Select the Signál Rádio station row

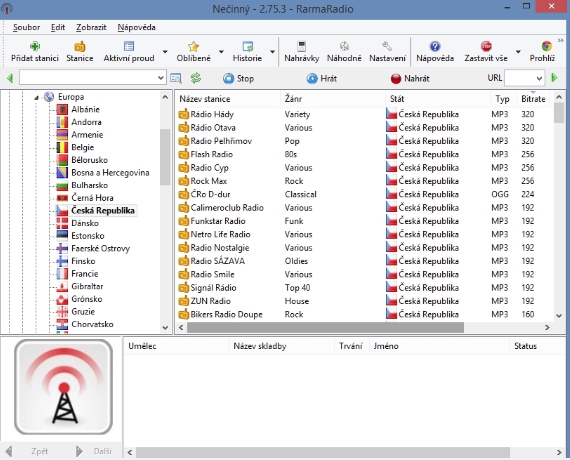(364, 288)
